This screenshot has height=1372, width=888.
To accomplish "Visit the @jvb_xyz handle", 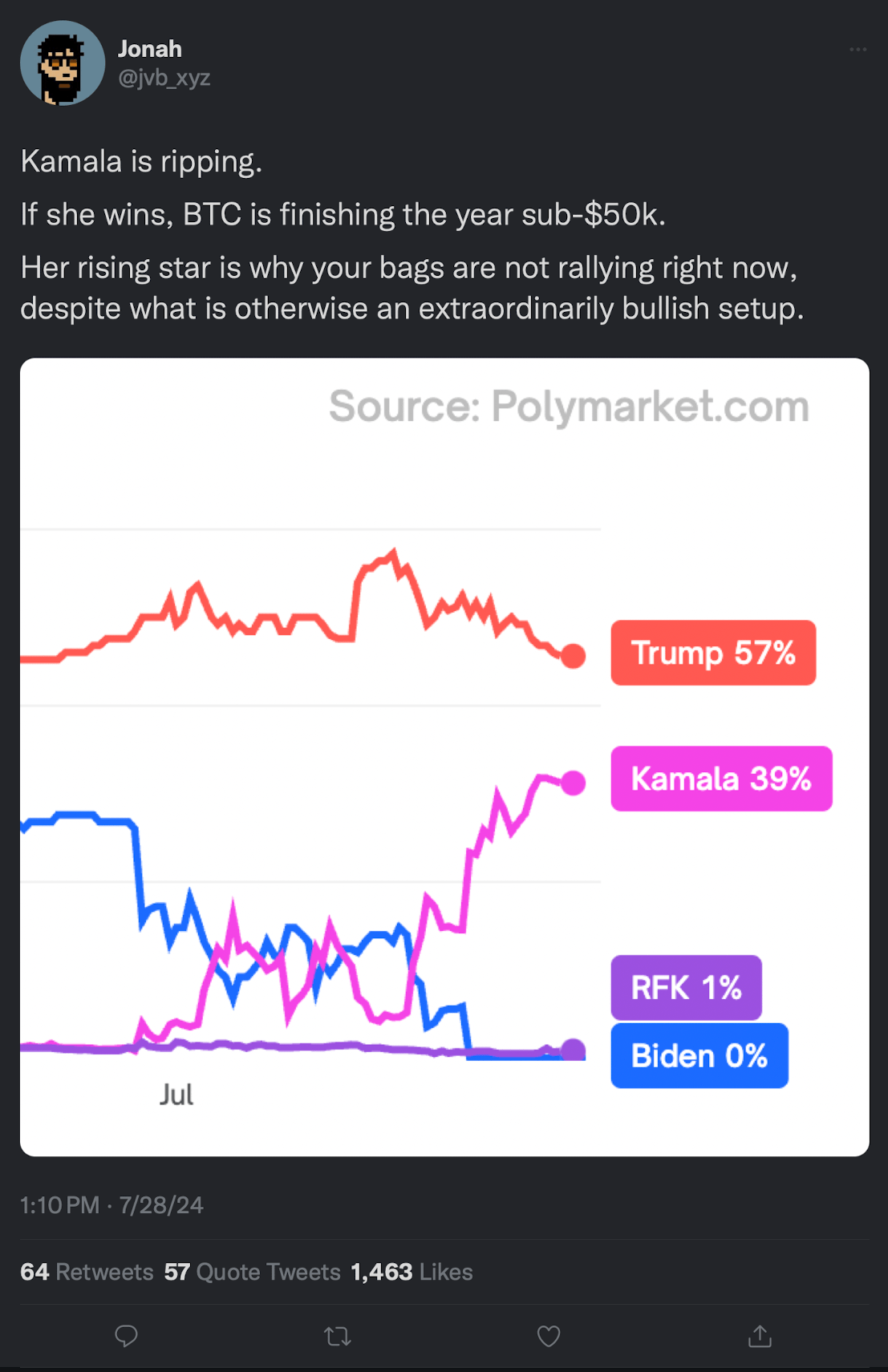I will coord(164,78).
